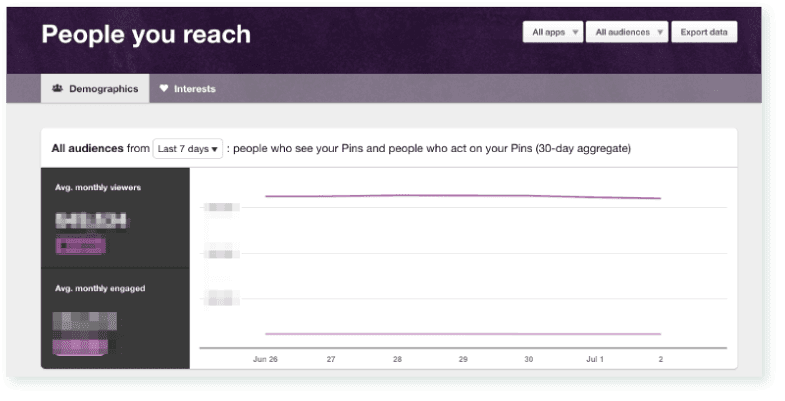Click the 30 date marker on chart axis
This screenshot has height=401, width=785.
(529, 358)
